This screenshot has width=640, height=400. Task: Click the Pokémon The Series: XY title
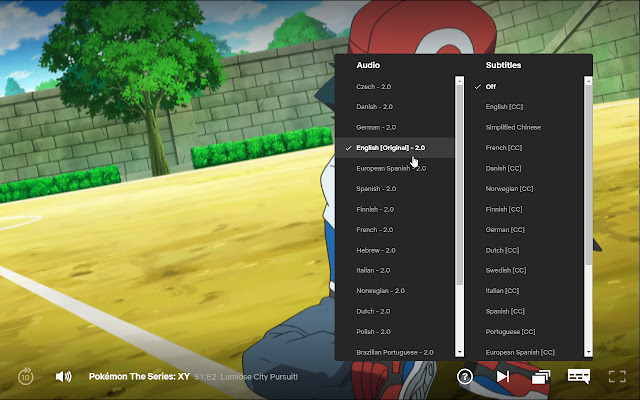point(139,376)
